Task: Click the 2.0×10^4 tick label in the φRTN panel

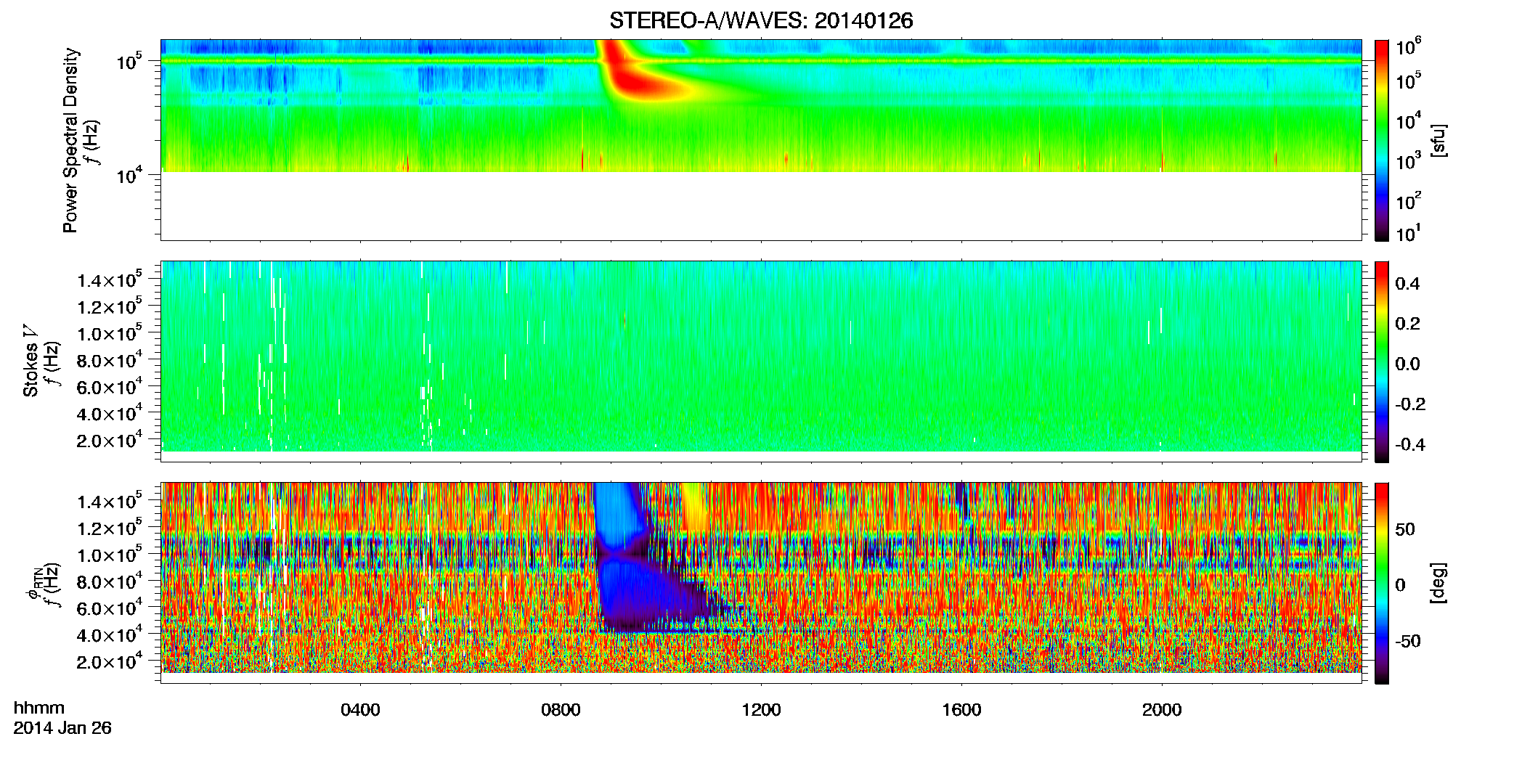Action: tap(109, 661)
